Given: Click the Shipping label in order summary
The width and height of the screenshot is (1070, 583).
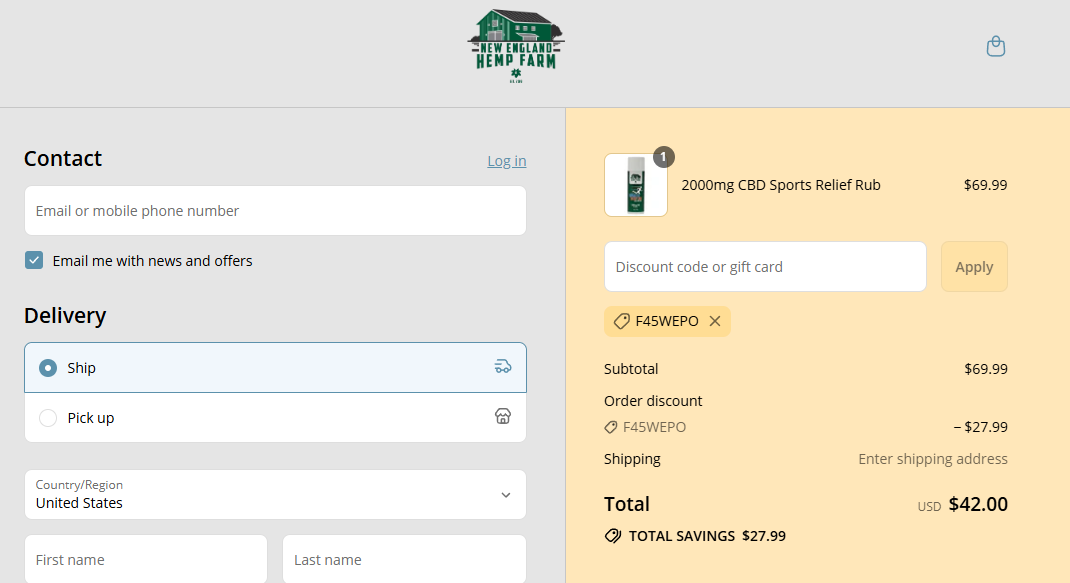Looking at the screenshot, I should 632,459.
